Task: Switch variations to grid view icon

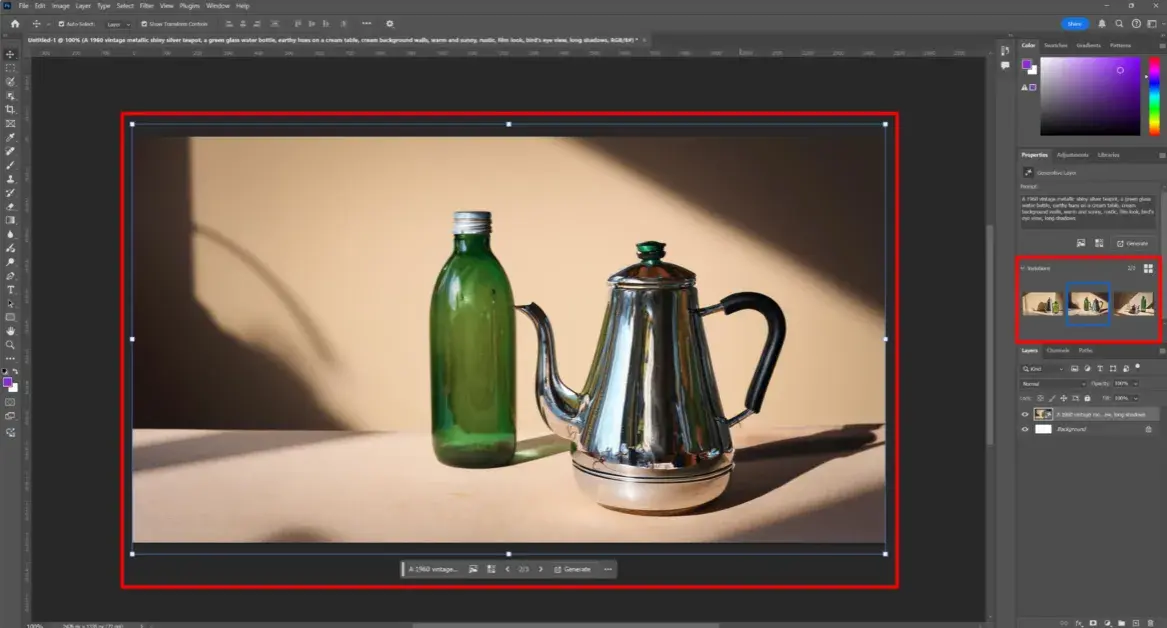Action: point(1148,268)
